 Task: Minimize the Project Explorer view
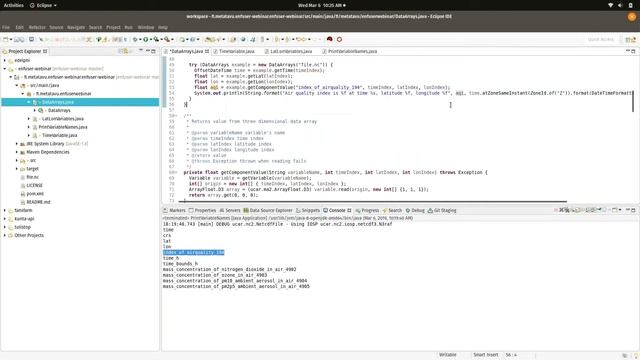(x=148, y=51)
